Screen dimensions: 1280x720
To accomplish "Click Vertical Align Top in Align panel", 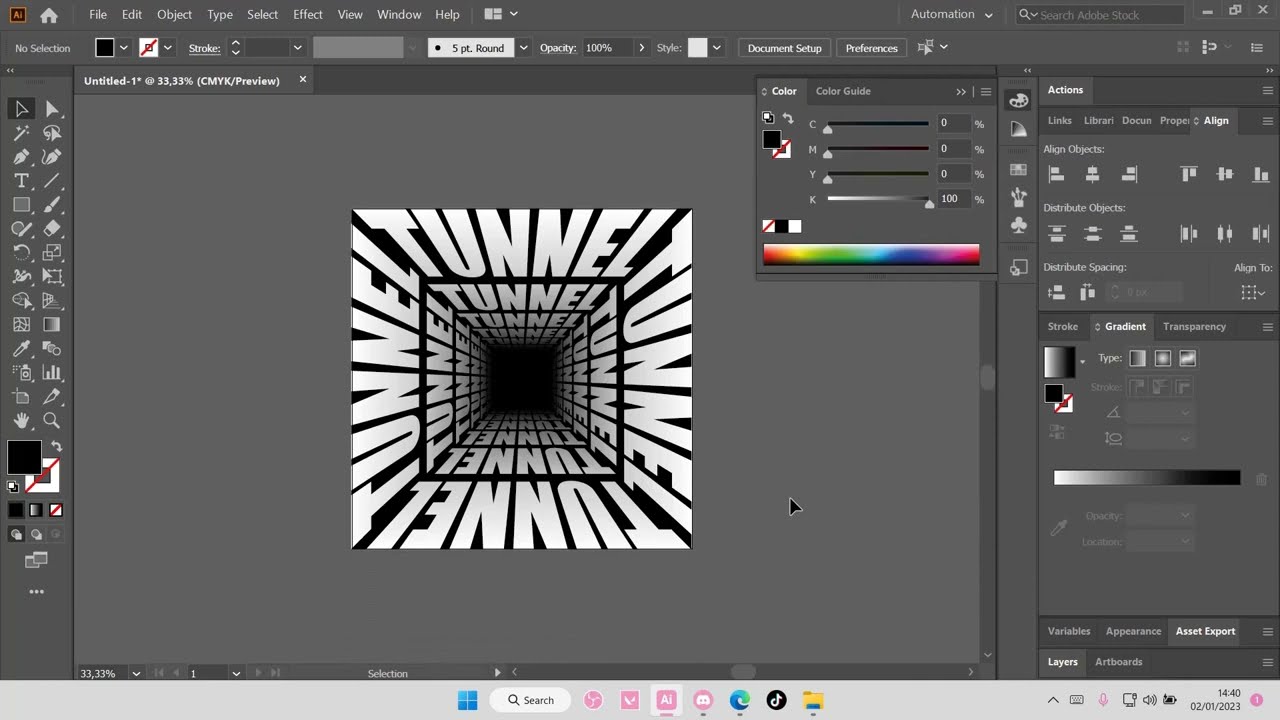I will click(1188, 174).
